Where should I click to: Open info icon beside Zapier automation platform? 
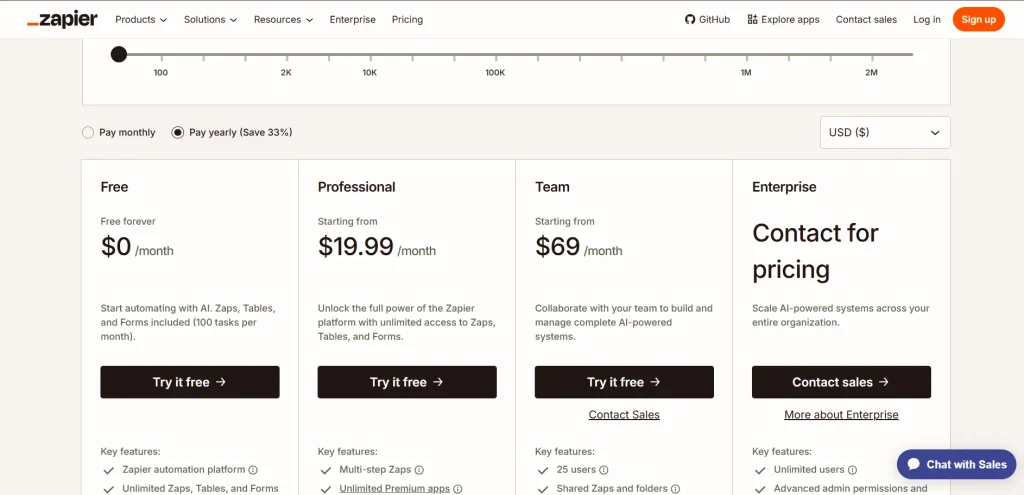click(253, 470)
